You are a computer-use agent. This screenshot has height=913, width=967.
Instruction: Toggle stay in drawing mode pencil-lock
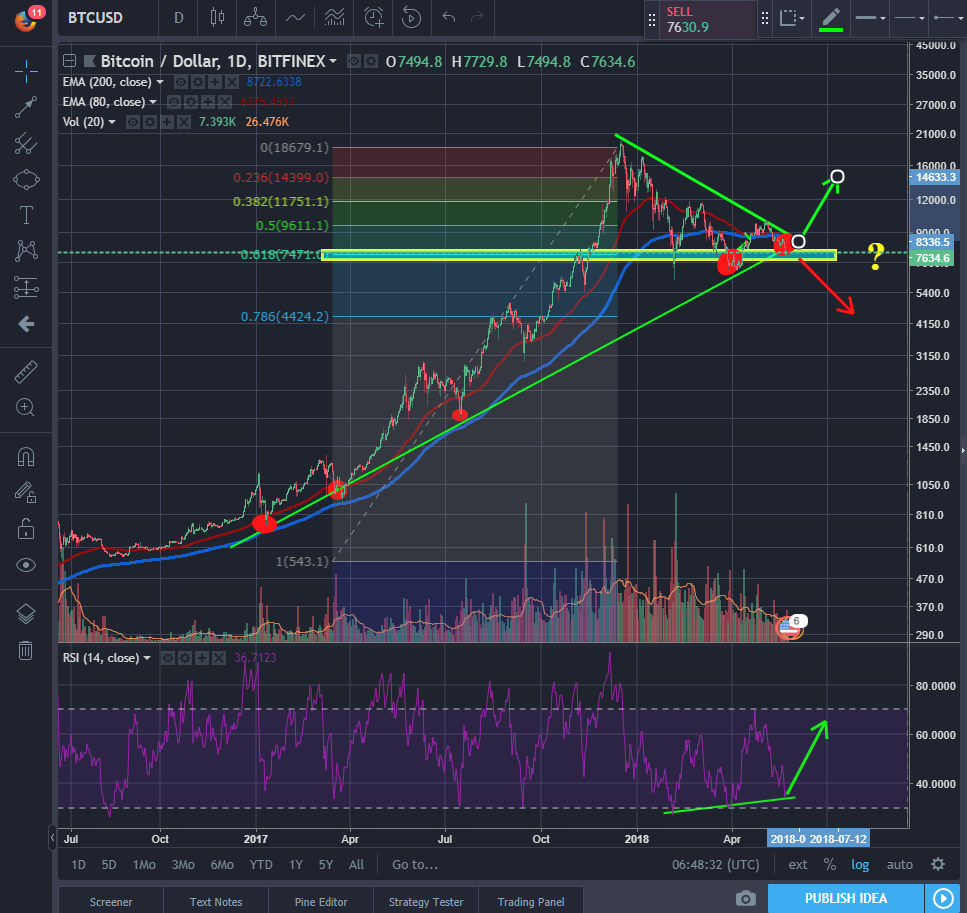(26, 492)
